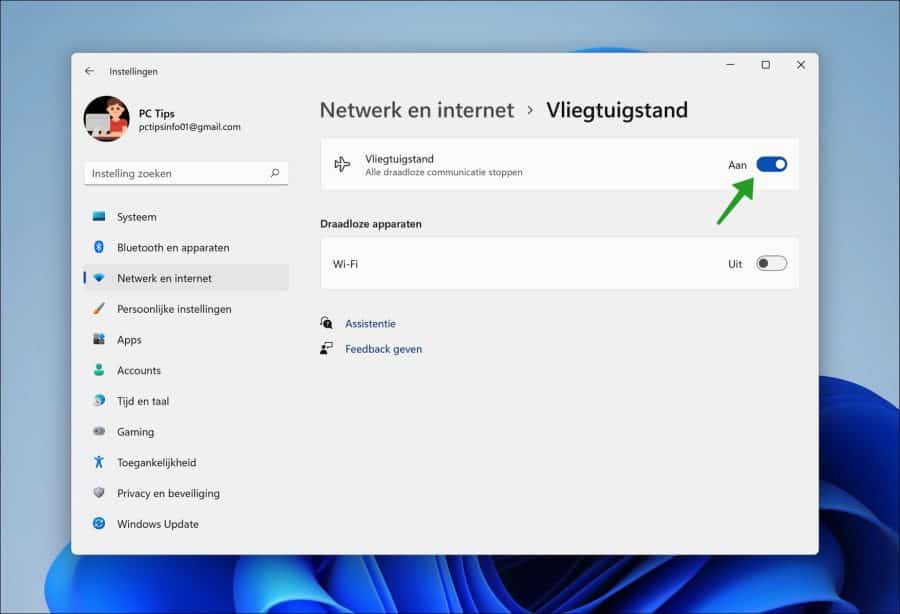Open the Gaming settings category
The width and height of the screenshot is (900, 614).
click(x=186, y=432)
